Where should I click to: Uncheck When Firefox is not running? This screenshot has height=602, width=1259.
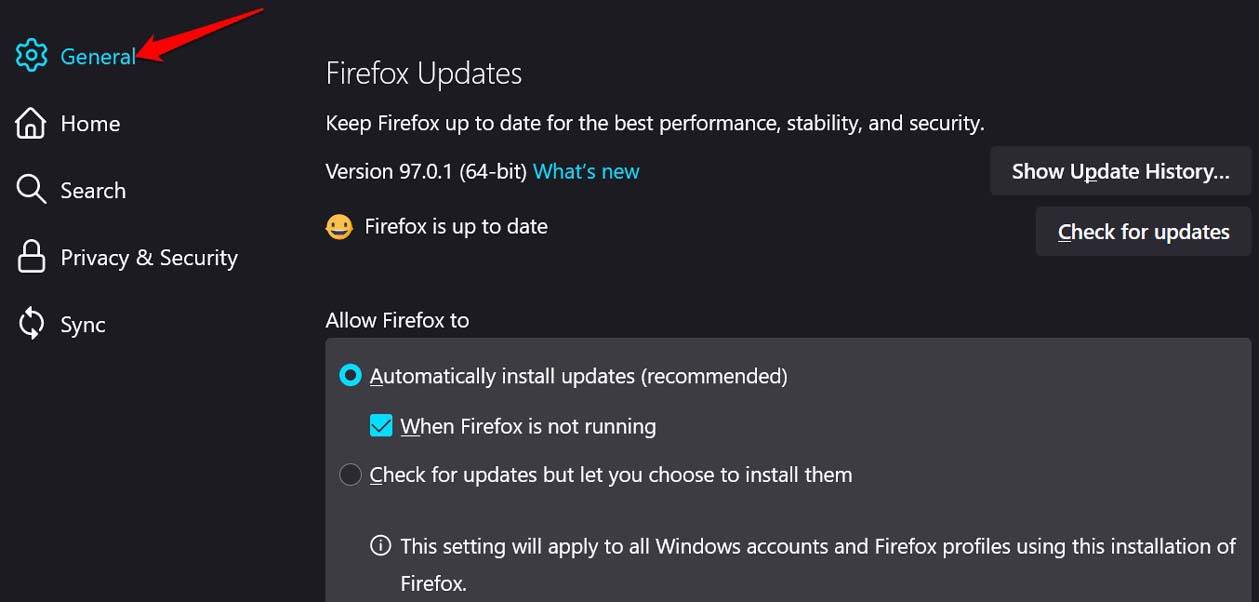tap(380, 425)
